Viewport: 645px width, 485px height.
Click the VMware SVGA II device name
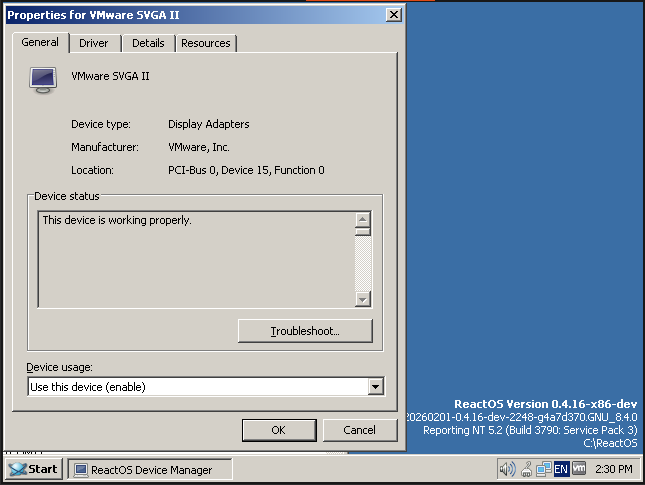pos(110,76)
